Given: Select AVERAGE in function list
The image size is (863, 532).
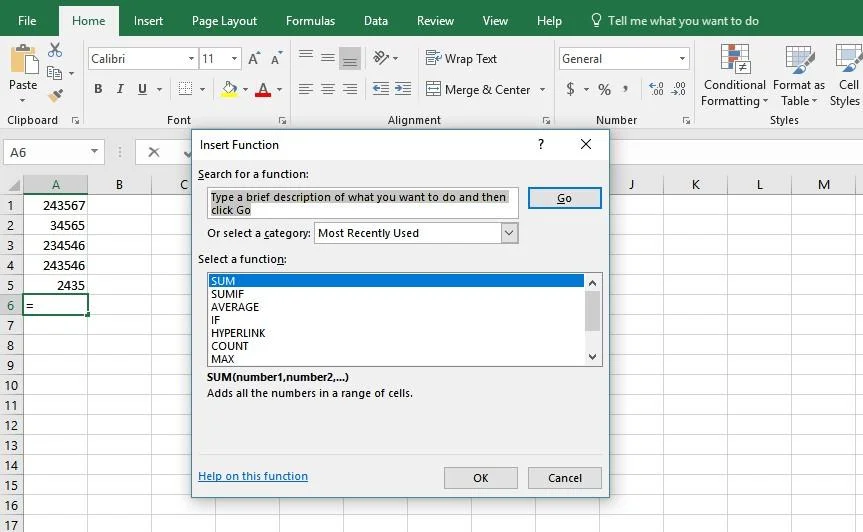Looking at the screenshot, I should (x=396, y=307).
